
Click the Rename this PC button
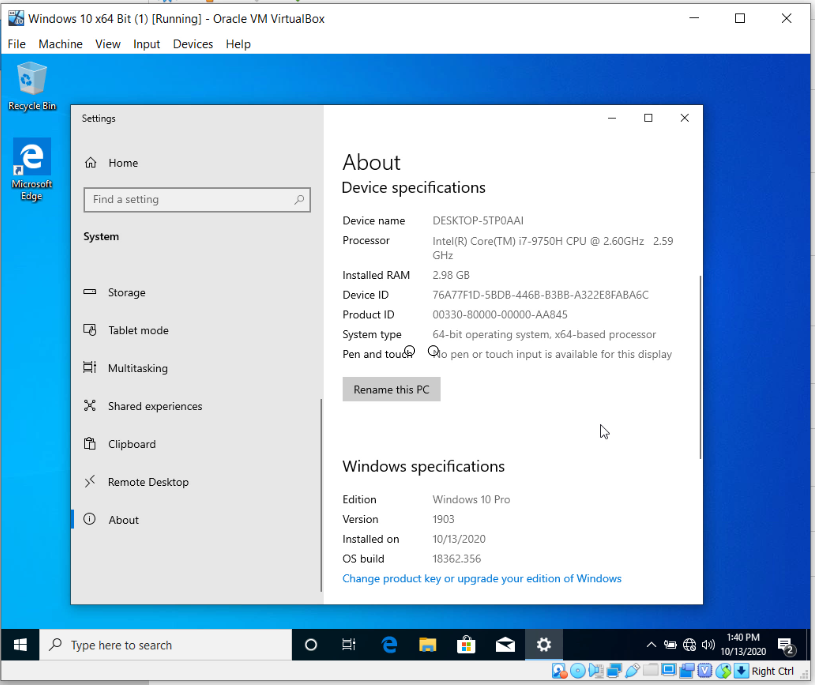[x=391, y=390]
